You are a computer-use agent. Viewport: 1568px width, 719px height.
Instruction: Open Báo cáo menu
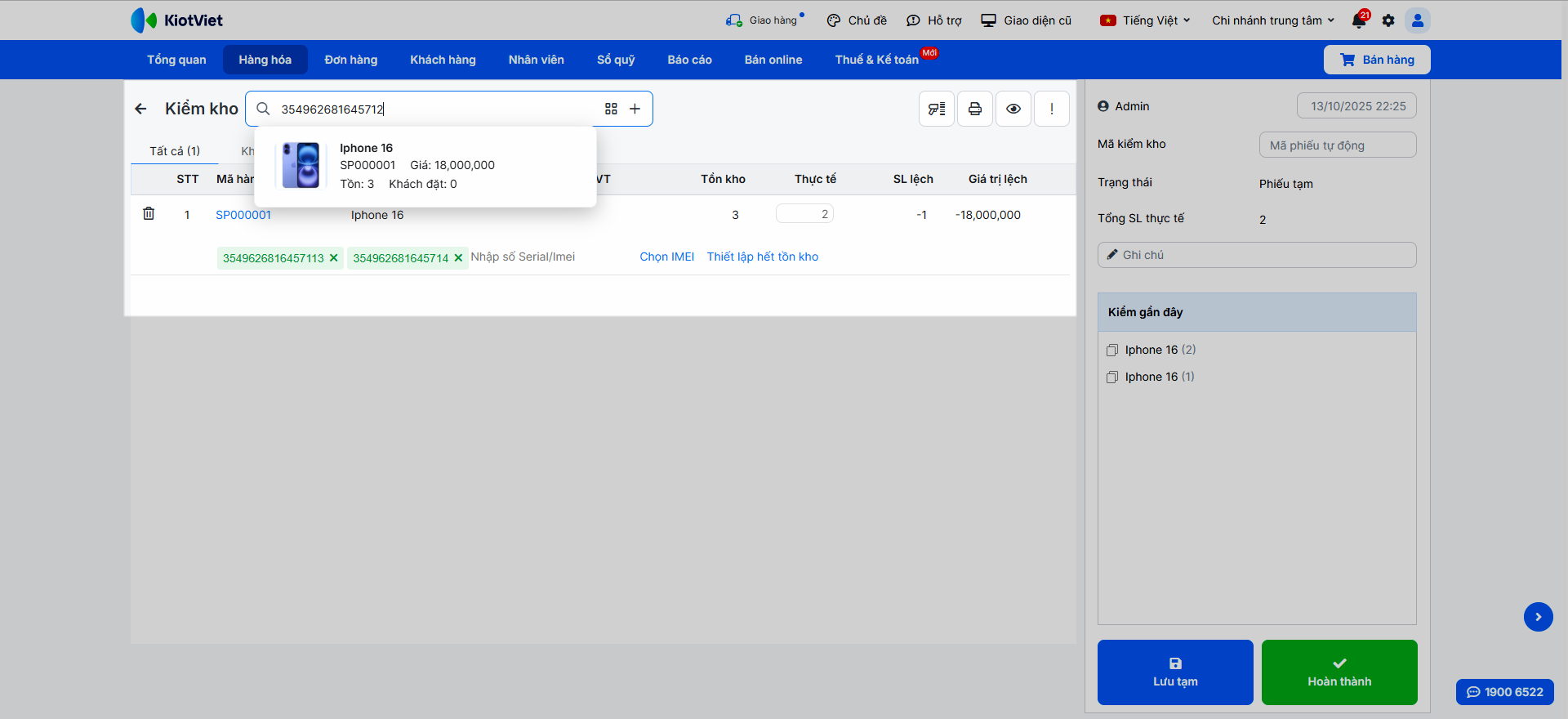690,60
